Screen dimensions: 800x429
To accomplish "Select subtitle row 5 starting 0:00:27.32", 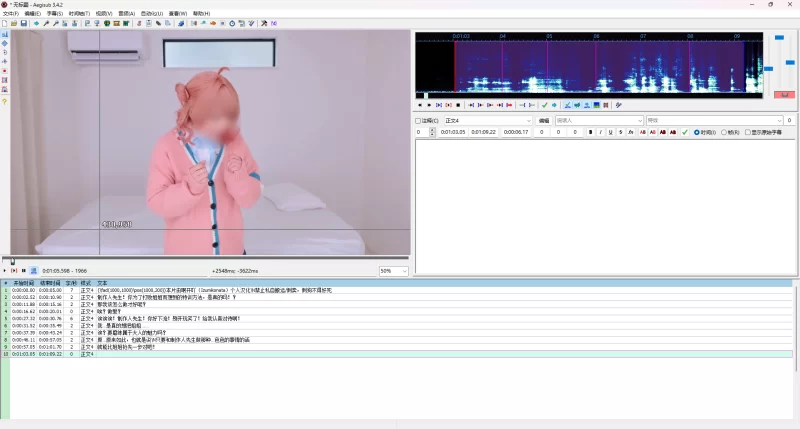I will pos(397,318).
